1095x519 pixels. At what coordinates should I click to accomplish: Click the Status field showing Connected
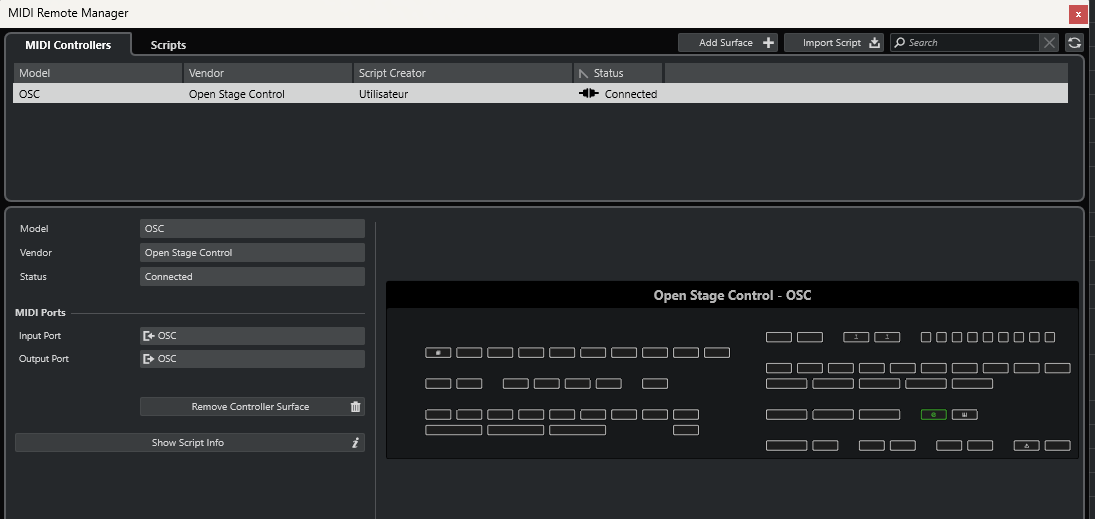tap(252, 277)
